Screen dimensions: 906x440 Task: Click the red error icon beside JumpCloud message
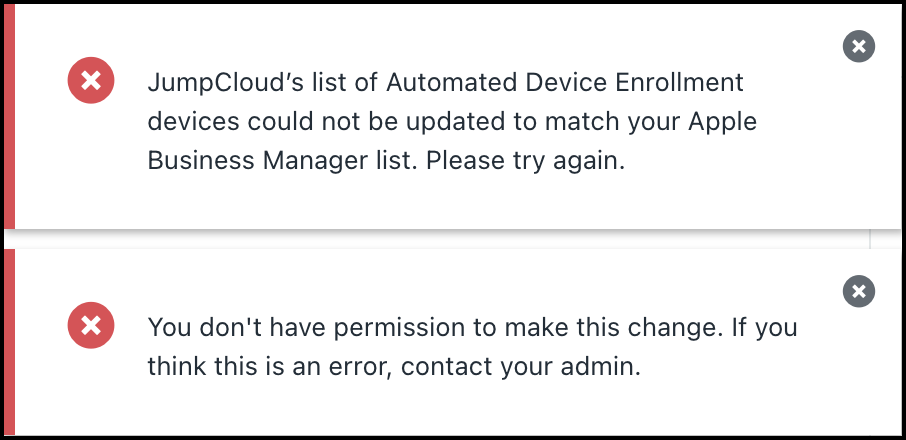coord(91,81)
